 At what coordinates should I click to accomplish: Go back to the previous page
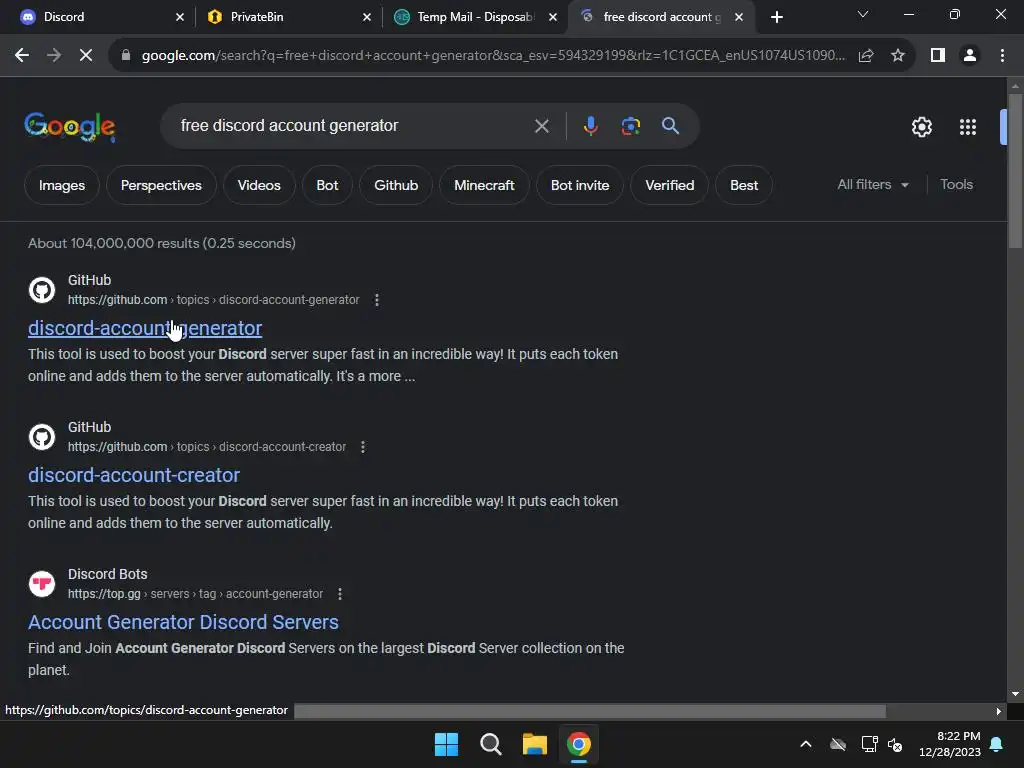point(22,56)
